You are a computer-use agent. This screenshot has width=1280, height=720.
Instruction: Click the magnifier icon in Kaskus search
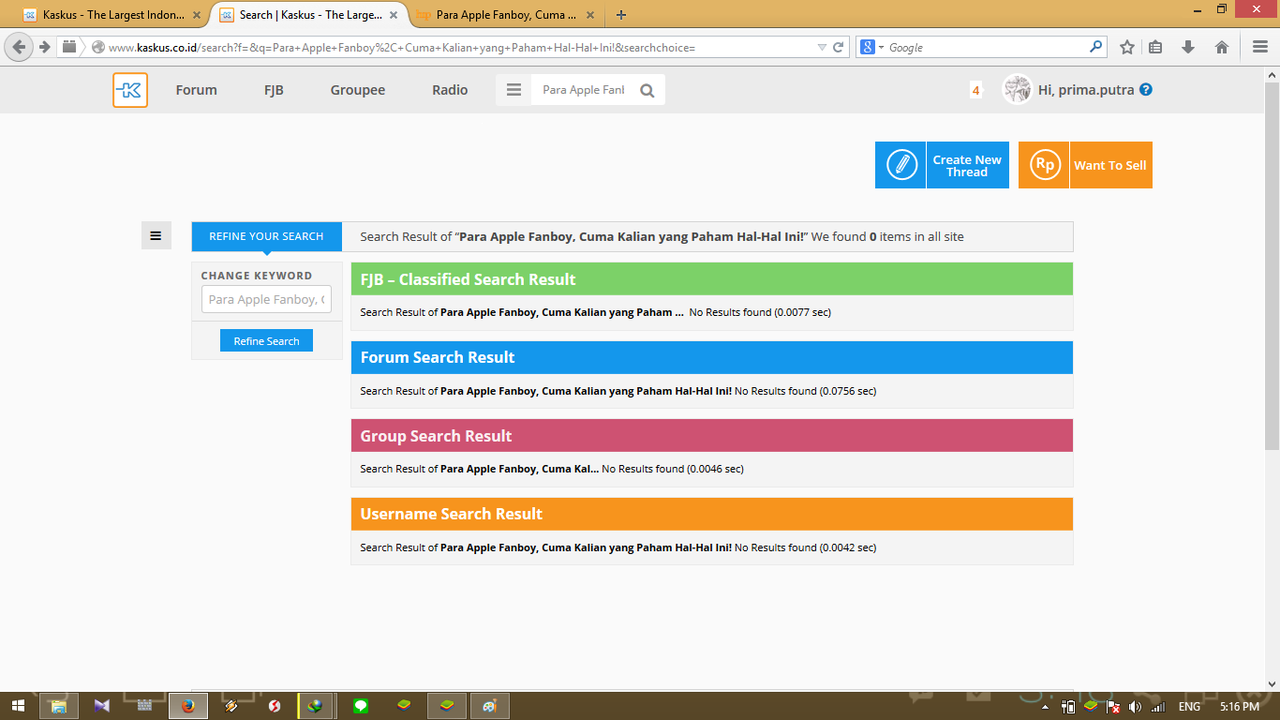647,90
